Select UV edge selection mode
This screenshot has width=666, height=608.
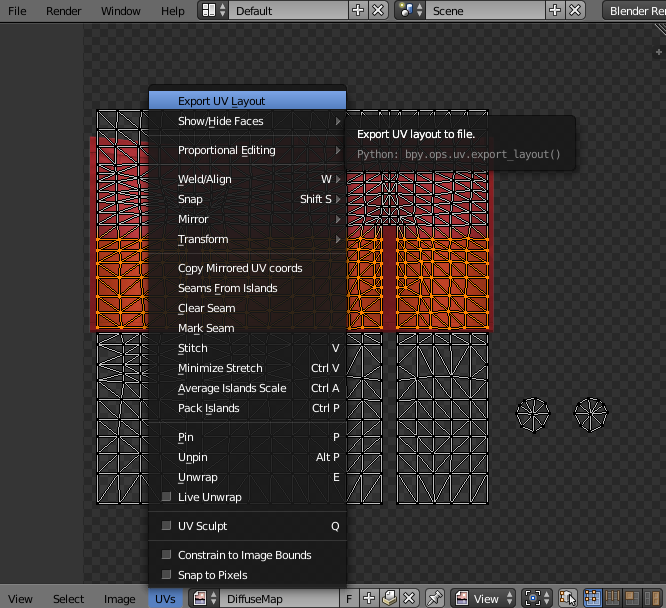(612, 599)
